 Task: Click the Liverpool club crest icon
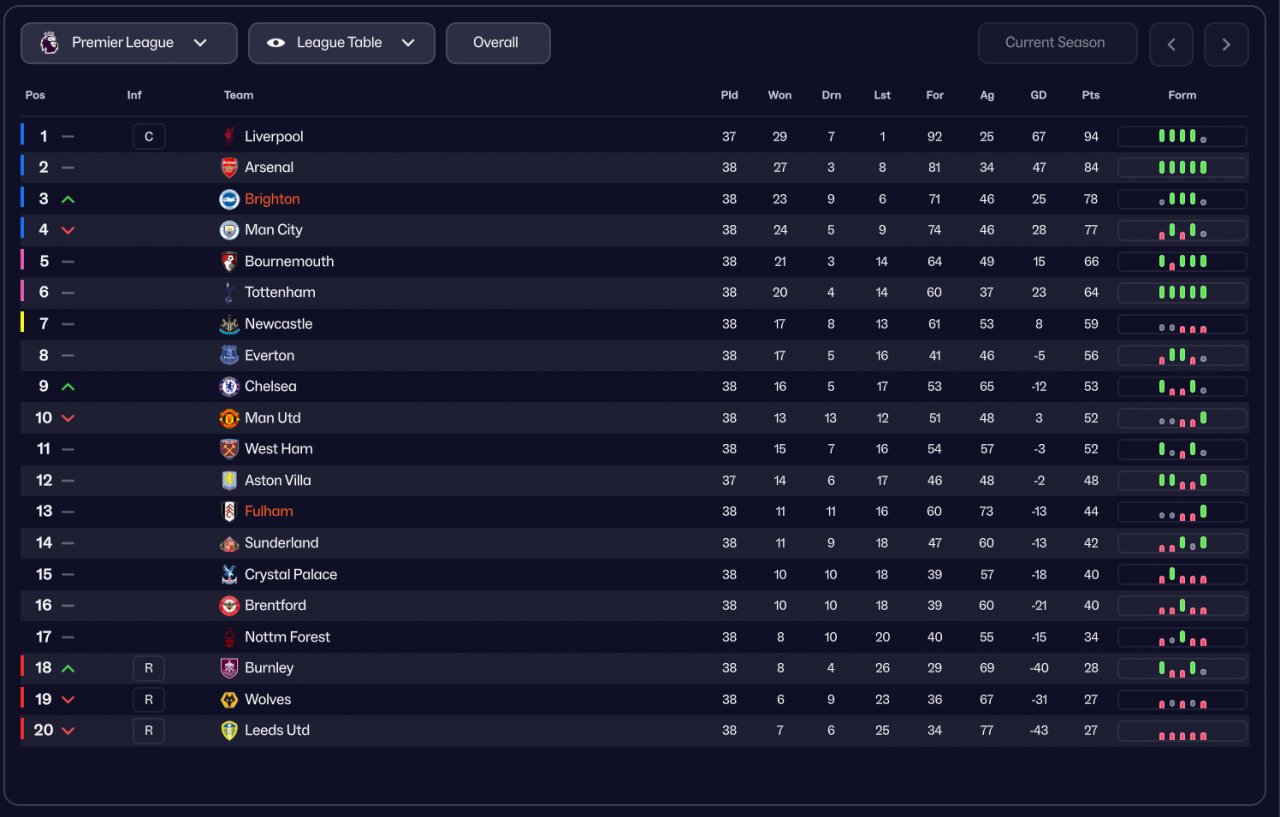[x=229, y=137]
